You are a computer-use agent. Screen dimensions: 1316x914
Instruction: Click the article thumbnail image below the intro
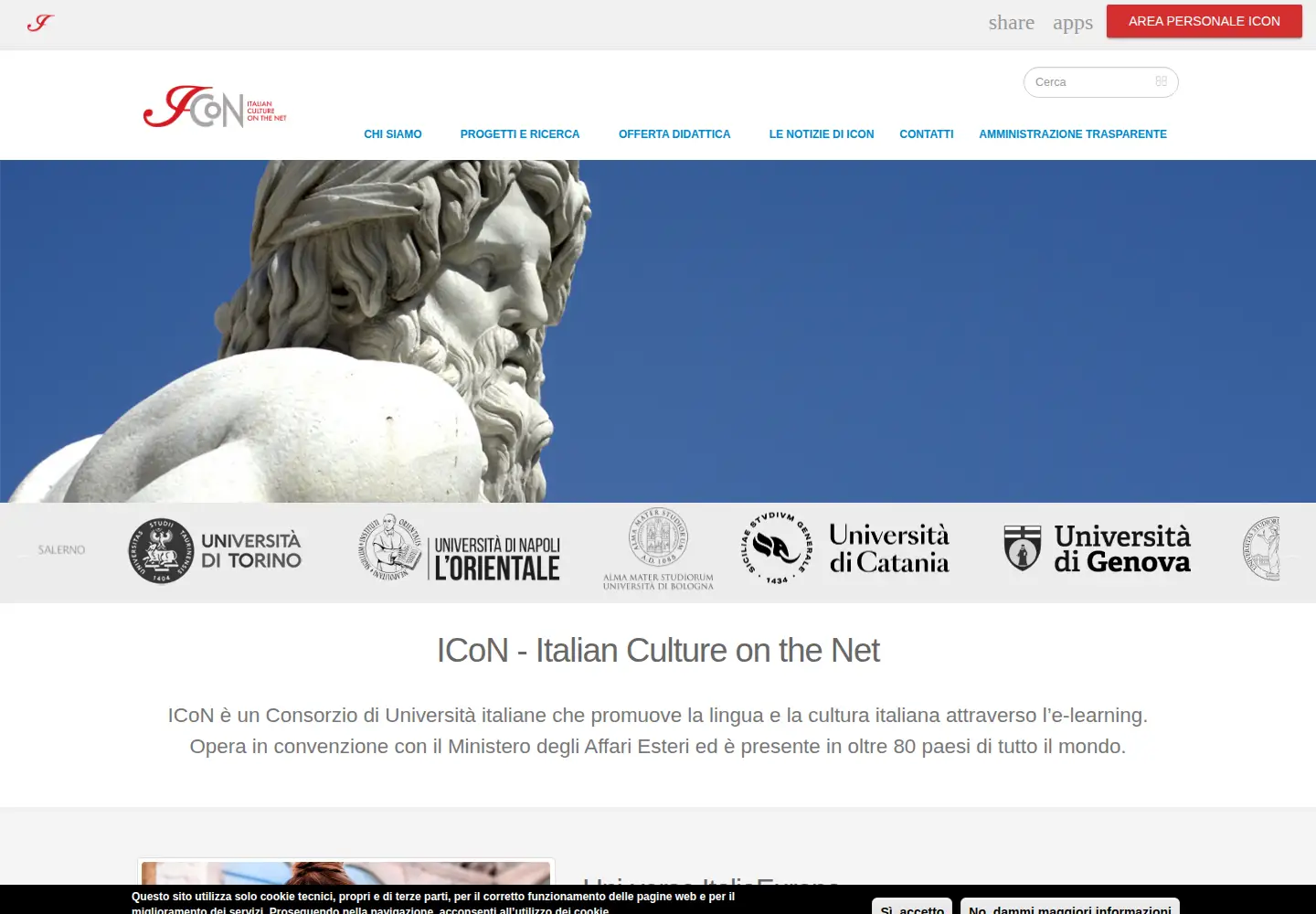(346, 873)
